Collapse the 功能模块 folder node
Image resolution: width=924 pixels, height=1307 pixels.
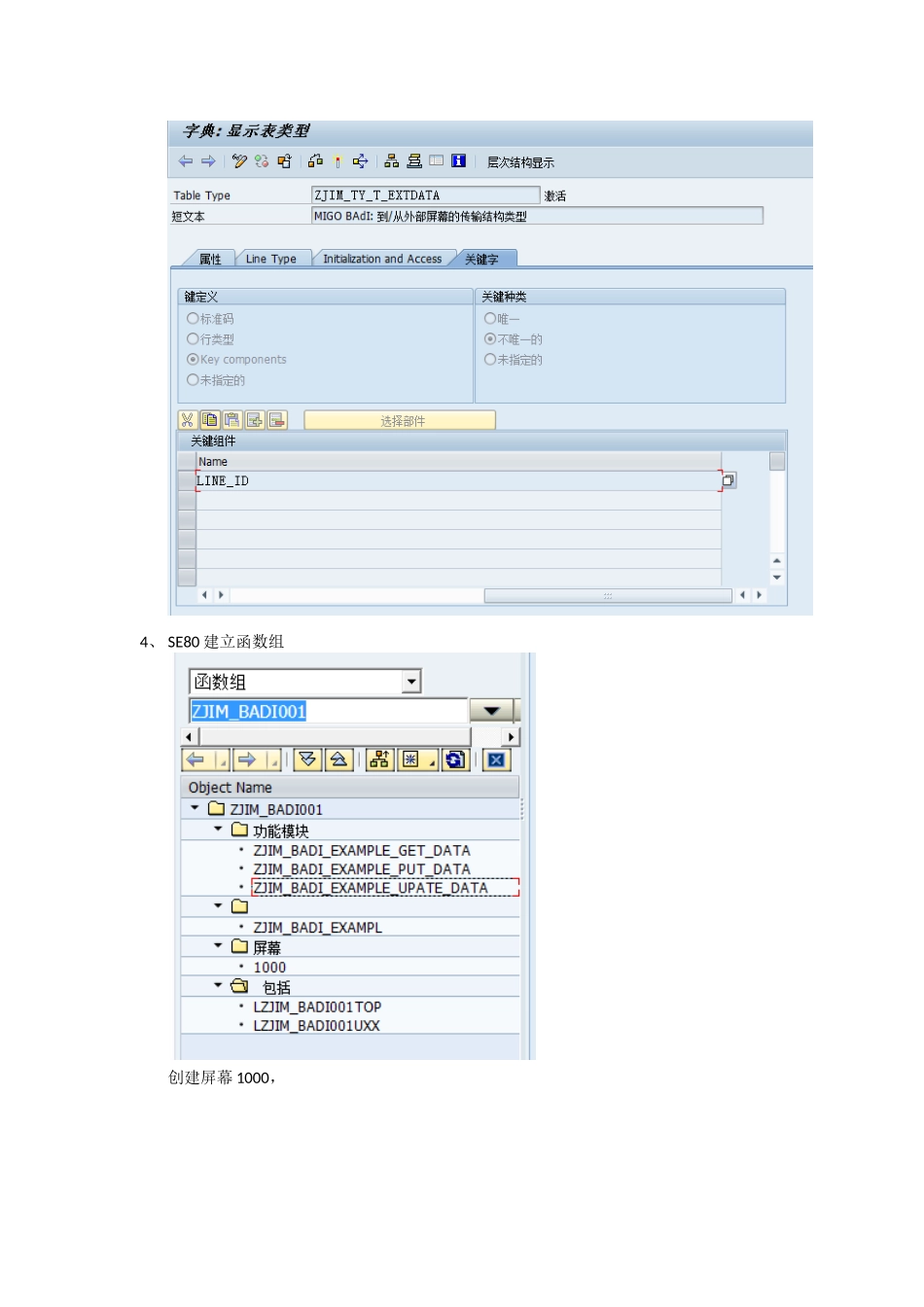pos(218,829)
